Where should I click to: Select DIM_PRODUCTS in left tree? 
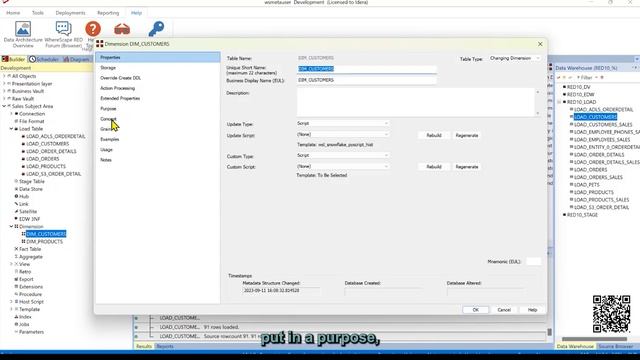pyautogui.click(x=44, y=242)
